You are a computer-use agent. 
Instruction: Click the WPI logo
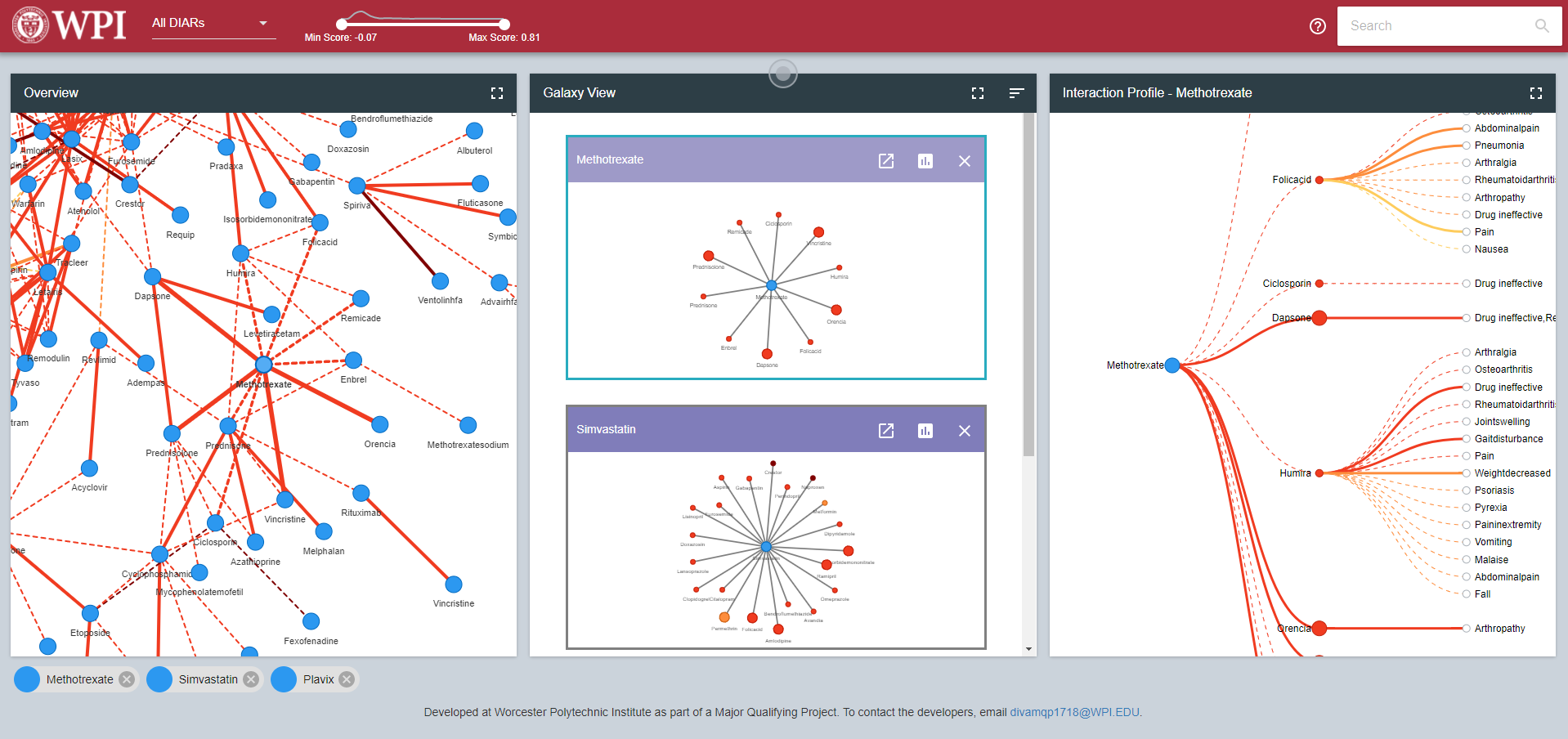point(69,25)
